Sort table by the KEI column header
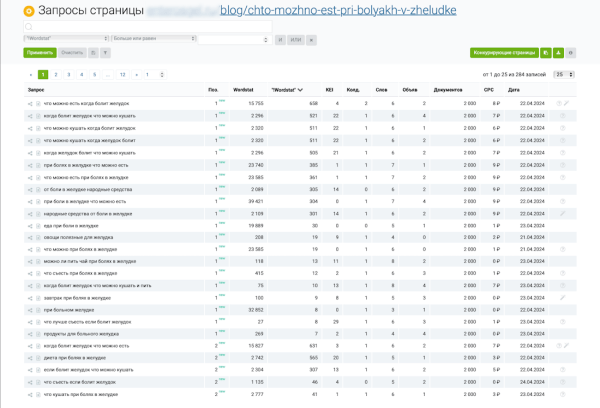 click(314, 89)
